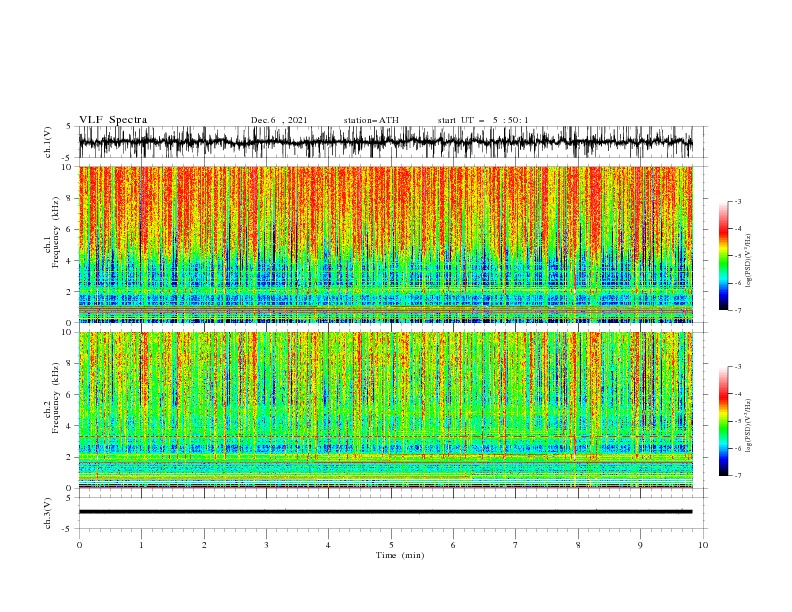Click time axis tick label "1"
This screenshot has height=612, width=792.
coord(141,545)
